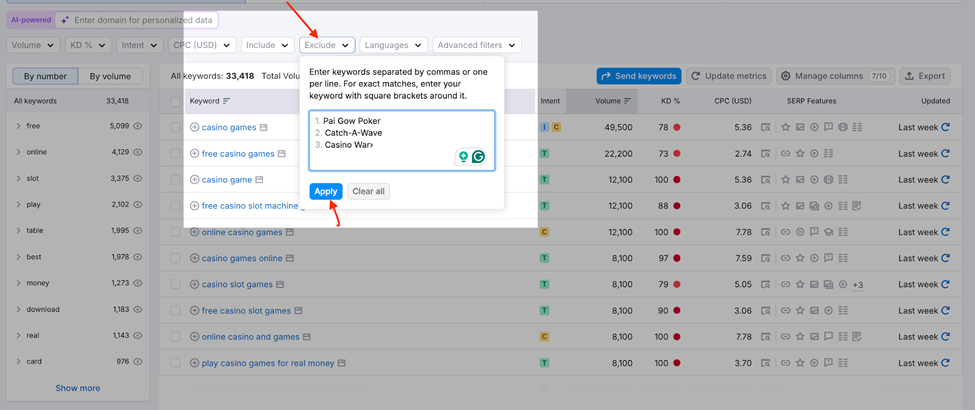Expand the slot keyword group
Viewport: 975px width, 410px height.
(x=19, y=179)
